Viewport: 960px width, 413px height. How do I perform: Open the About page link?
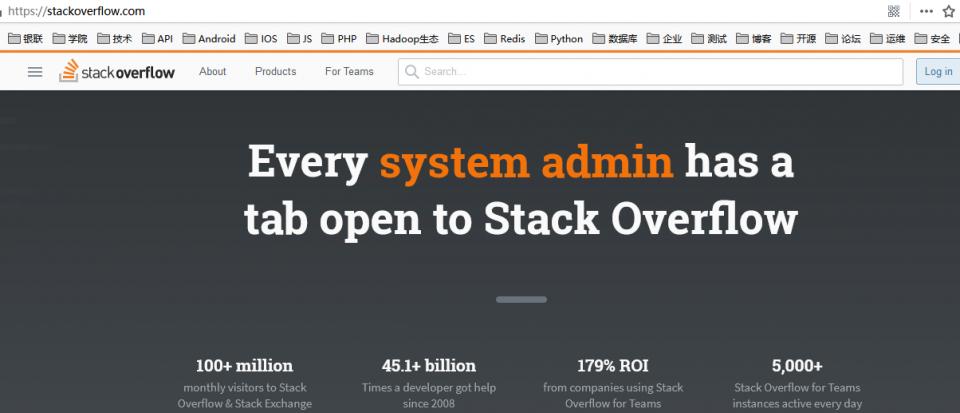point(212,72)
